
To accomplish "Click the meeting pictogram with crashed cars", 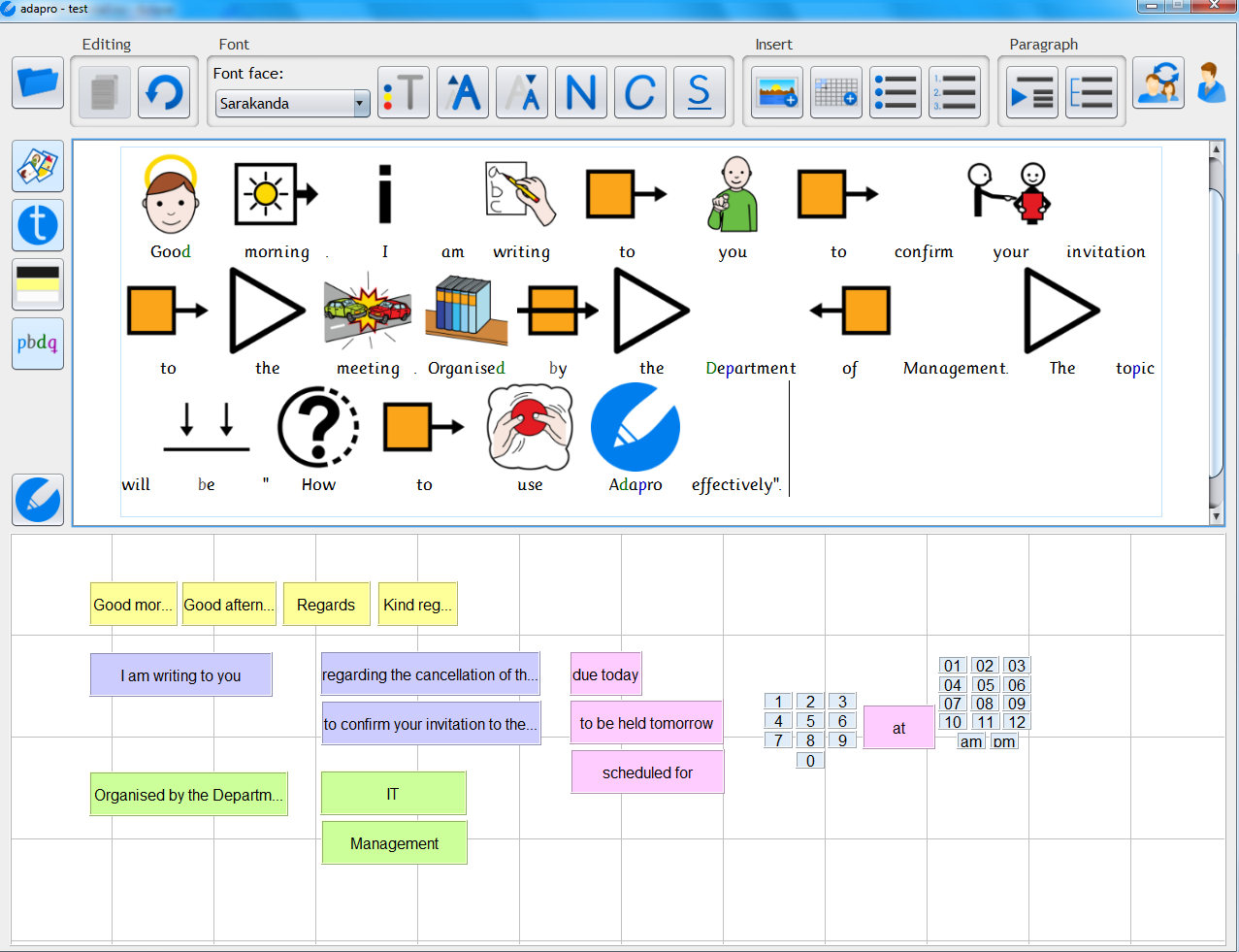I will (368, 311).
